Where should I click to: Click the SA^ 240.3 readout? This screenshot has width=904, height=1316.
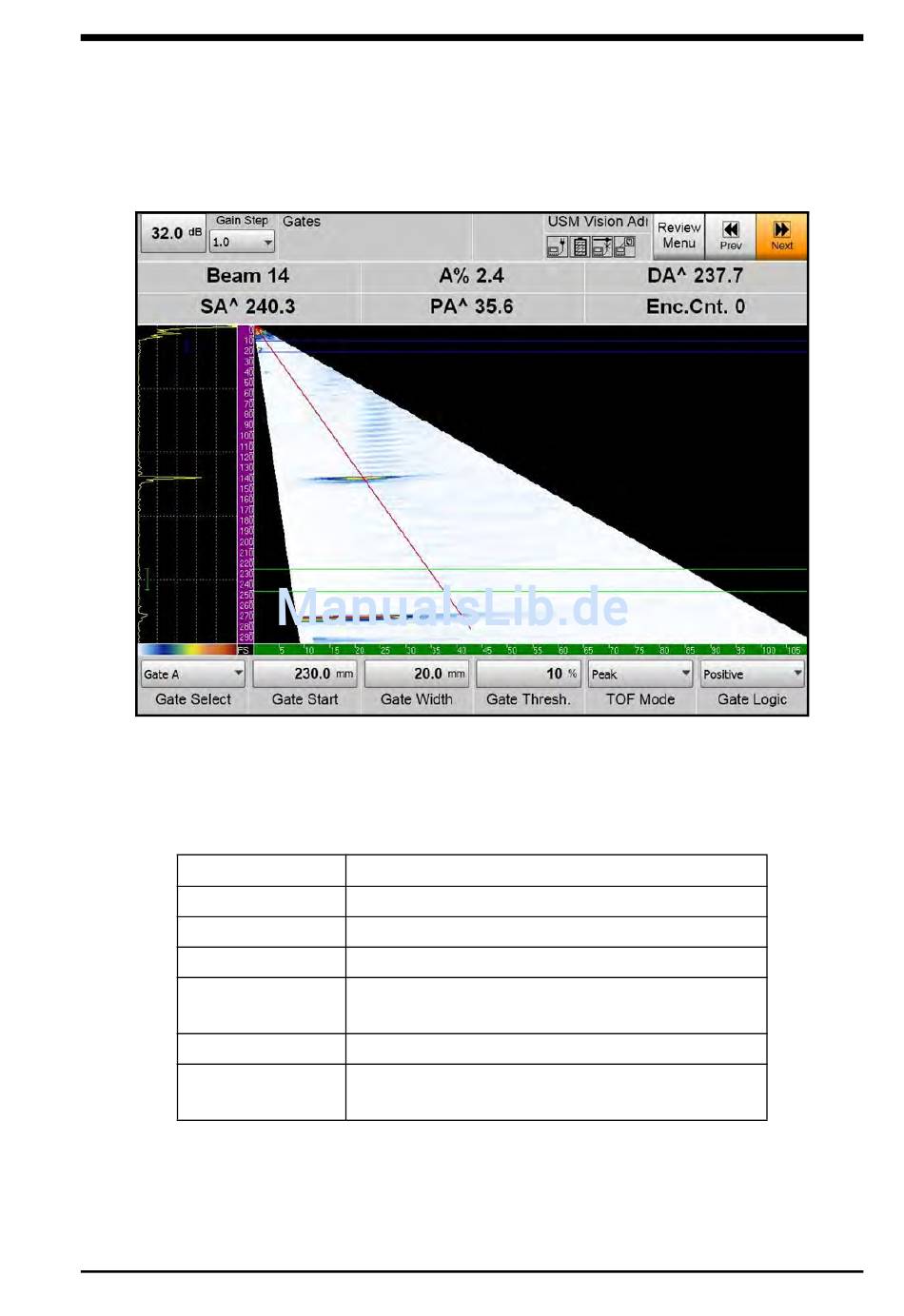(x=248, y=307)
